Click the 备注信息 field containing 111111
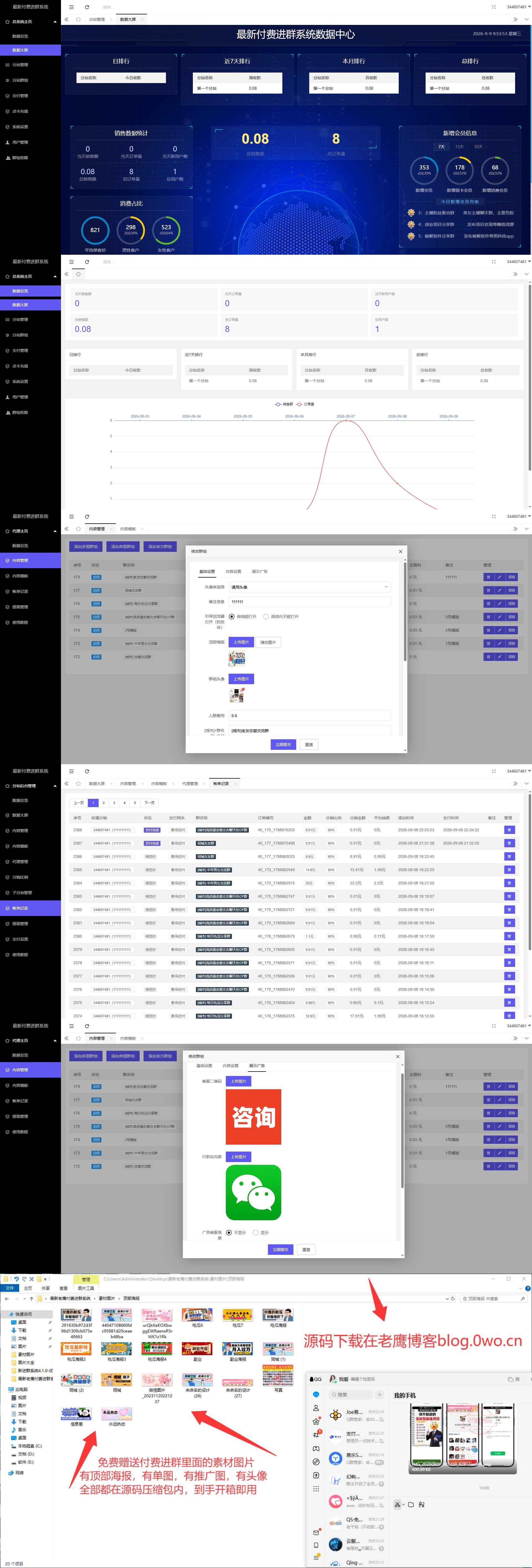 (x=309, y=601)
